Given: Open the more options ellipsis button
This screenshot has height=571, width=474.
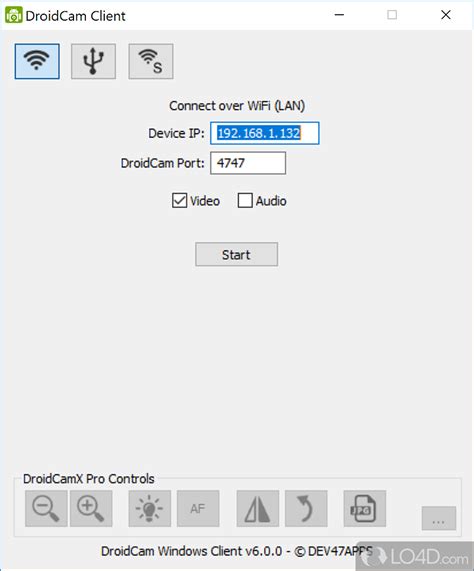Looking at the screenshot, I should click(x=439, y=518).
